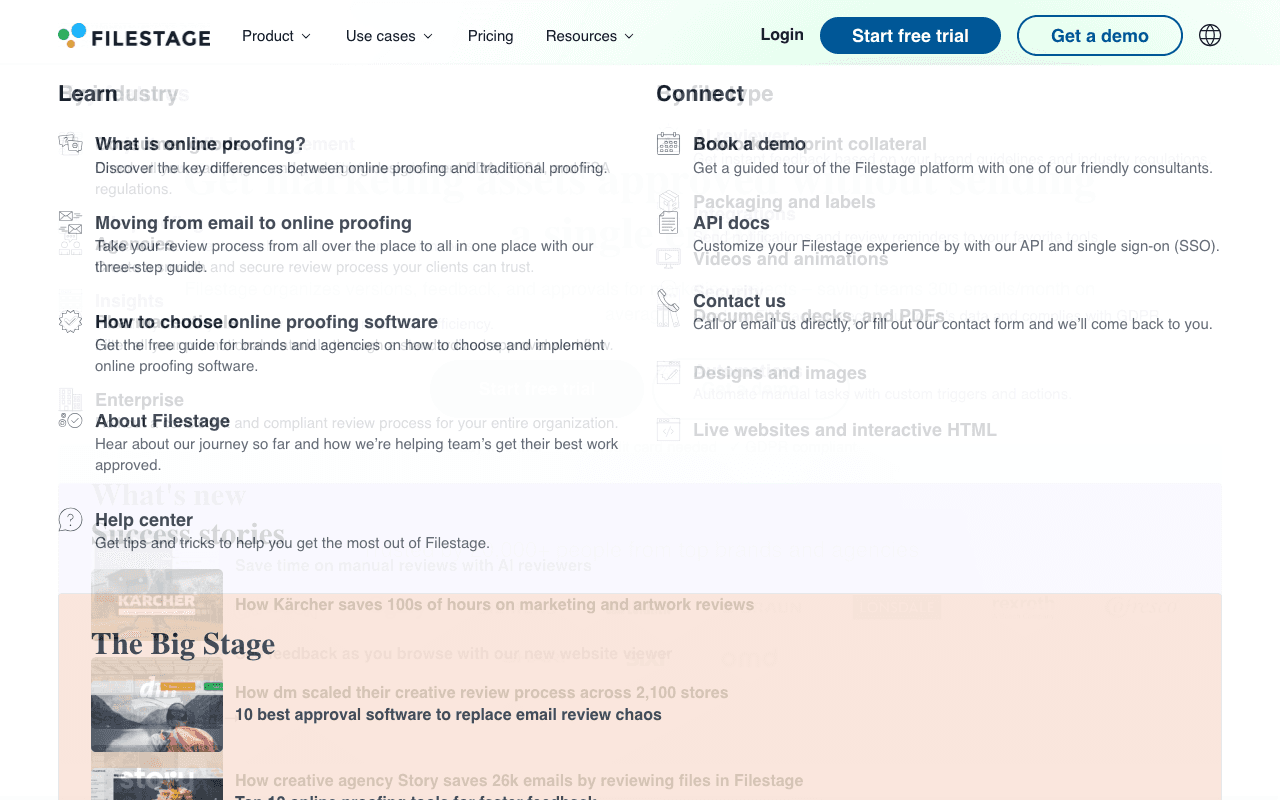The height and width of the screenshot is (800, 1280).
Task: Open How to choose online proofing software
Action: [x=266, y=322]
